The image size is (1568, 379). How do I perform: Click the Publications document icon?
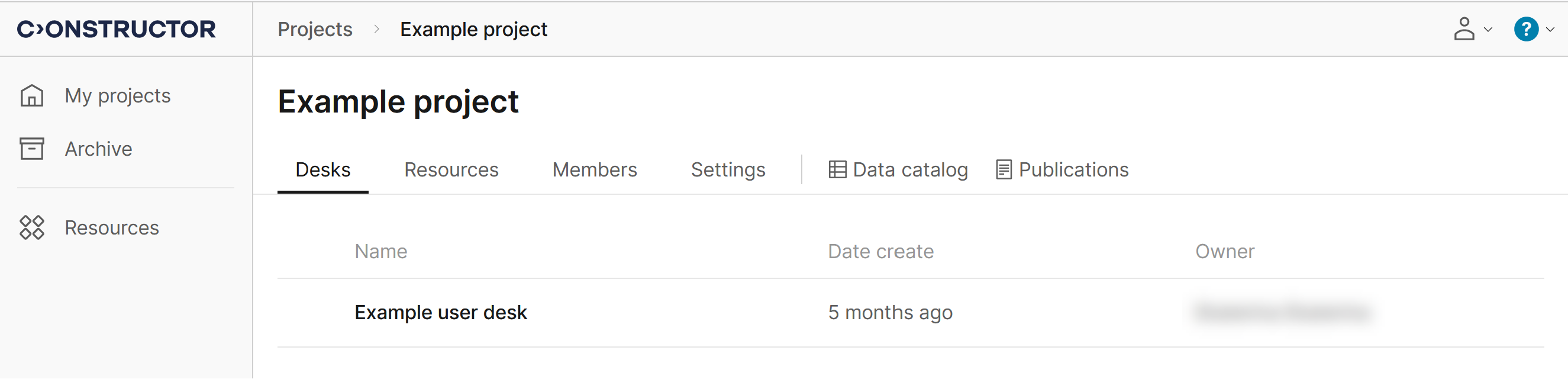pos(1003,169)
